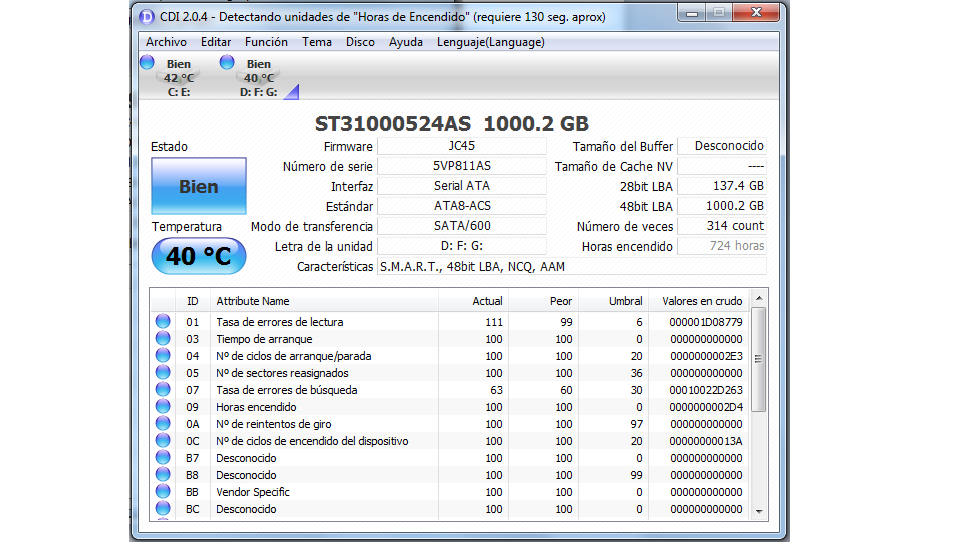Click the ST31000524AS 1000.2 GB drive title
960x544 pixels.
point(451,124)
